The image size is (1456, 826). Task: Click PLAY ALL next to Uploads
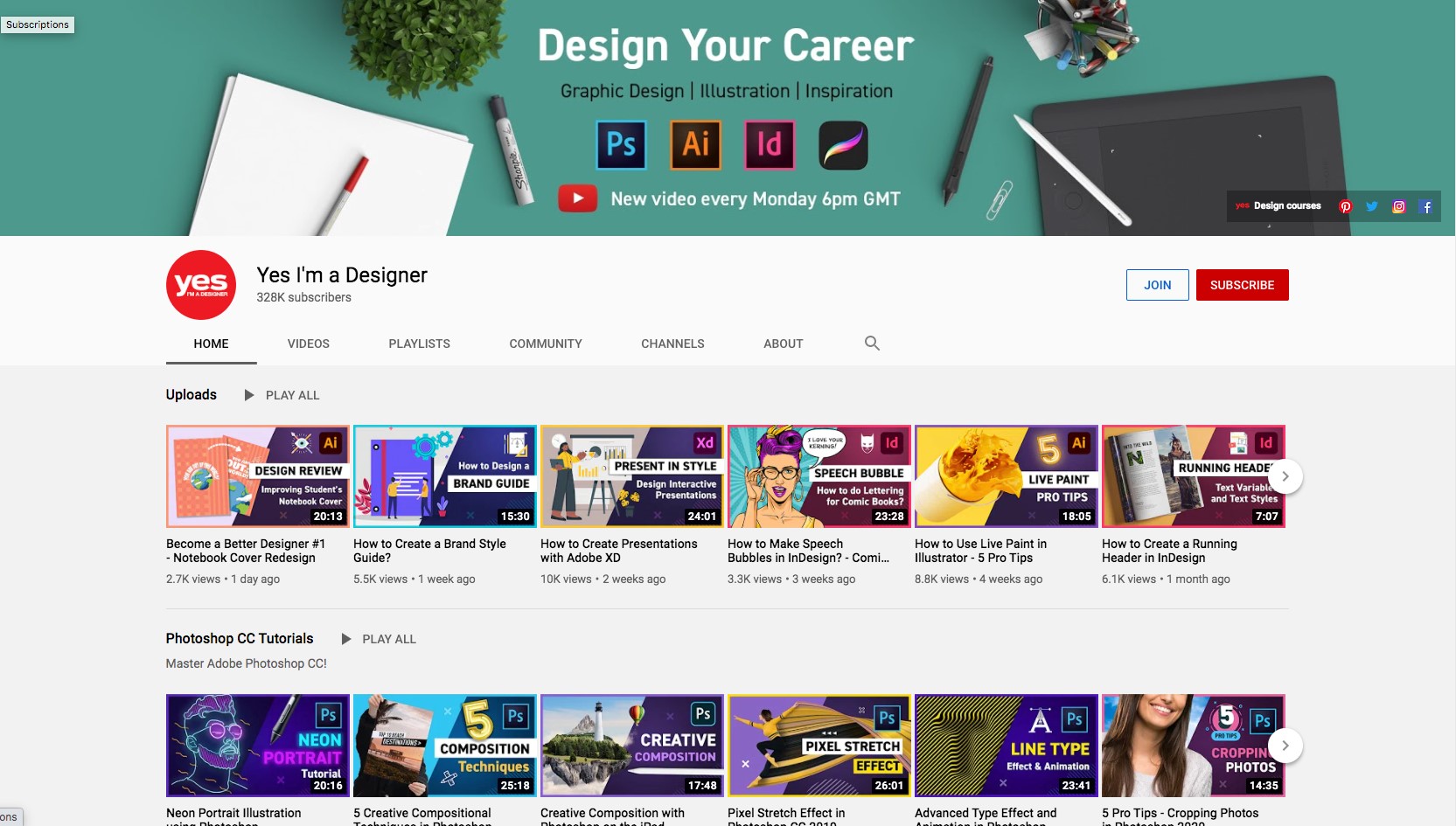tap(293, 395)
